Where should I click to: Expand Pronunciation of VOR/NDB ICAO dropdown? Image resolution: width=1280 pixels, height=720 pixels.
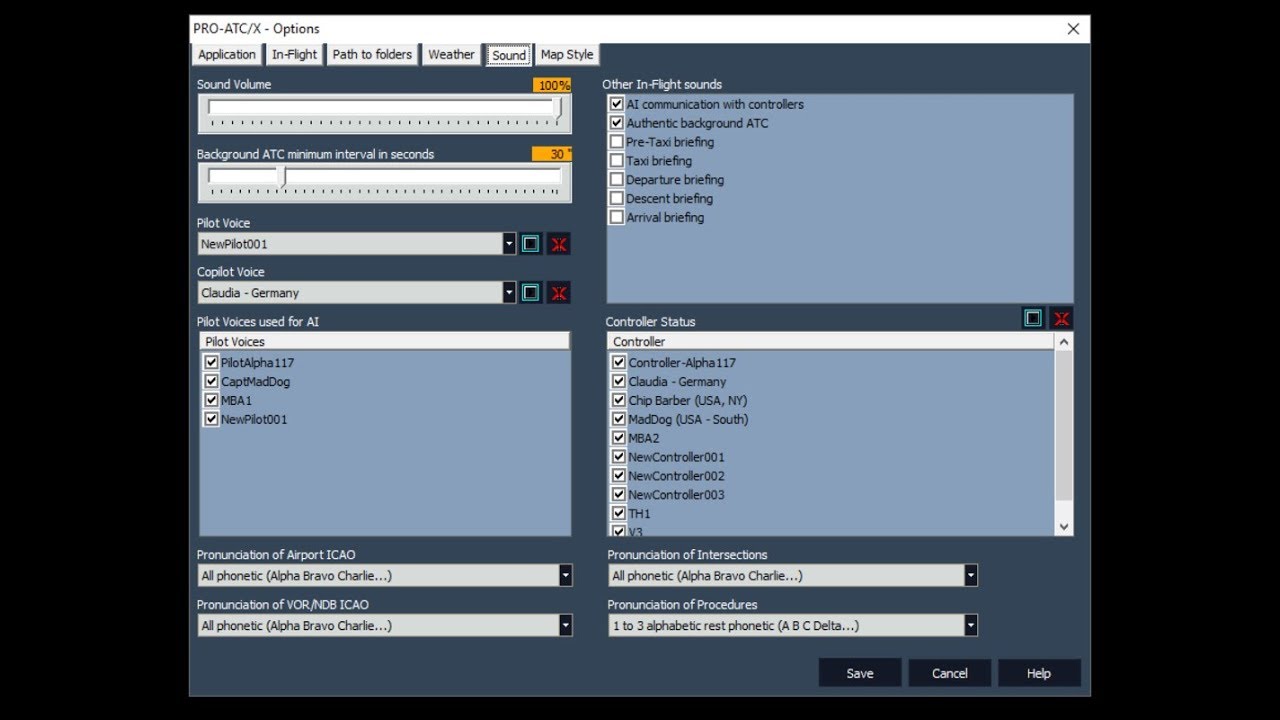pyautogui.click(x=565, y=626)
